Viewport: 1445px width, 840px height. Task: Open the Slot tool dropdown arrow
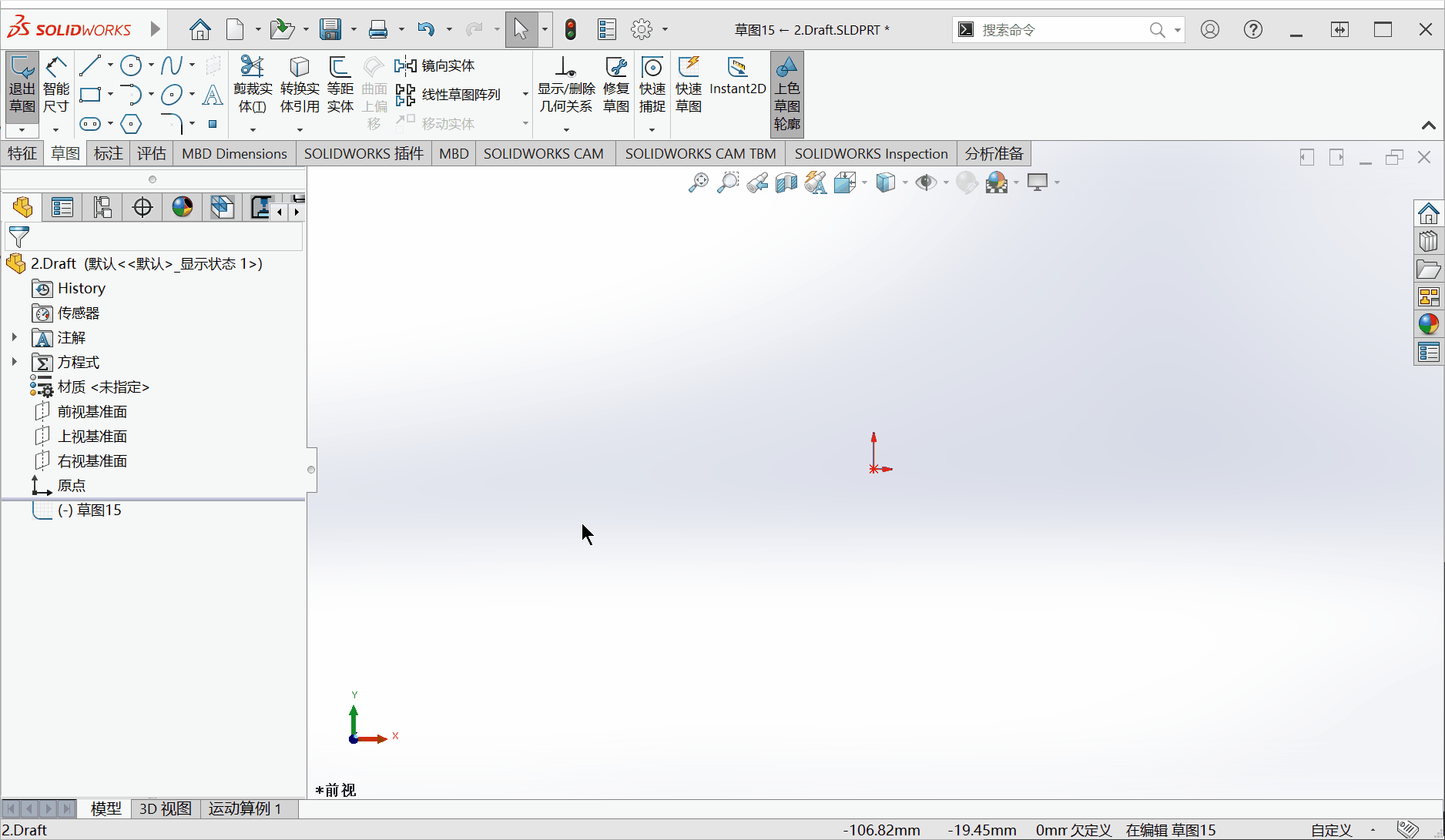pos(110,124)
